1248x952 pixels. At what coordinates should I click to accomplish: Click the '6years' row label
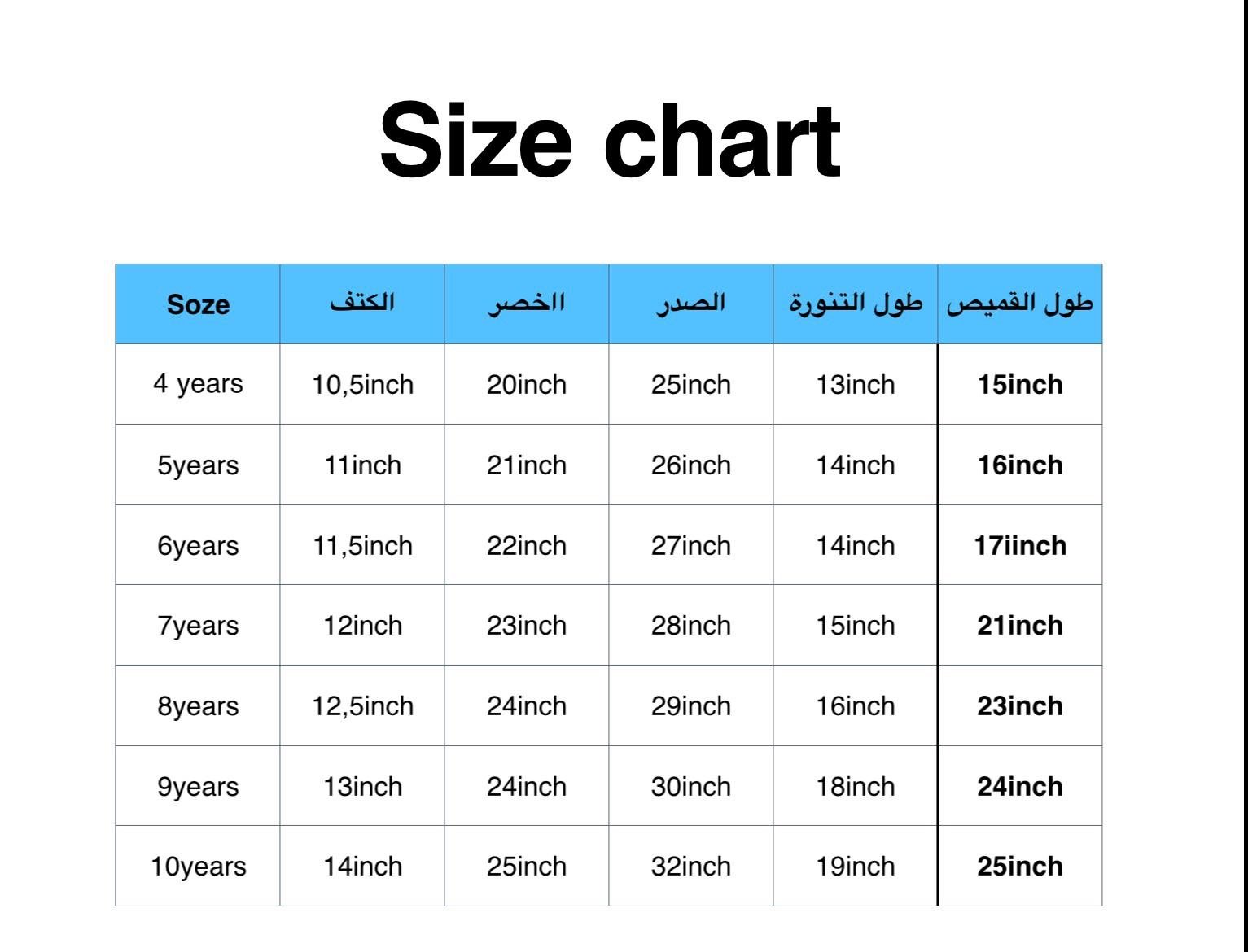(198, 545)
